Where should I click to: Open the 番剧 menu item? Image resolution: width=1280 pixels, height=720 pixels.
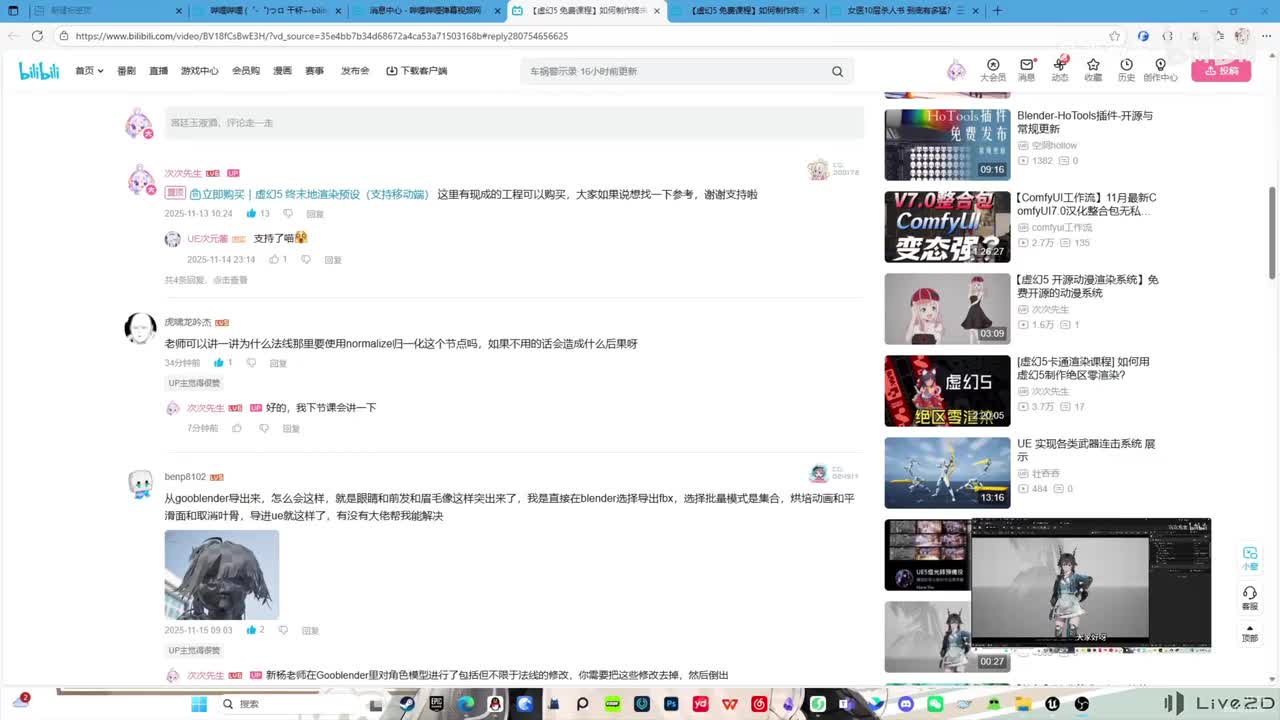(x=126, y=71)
